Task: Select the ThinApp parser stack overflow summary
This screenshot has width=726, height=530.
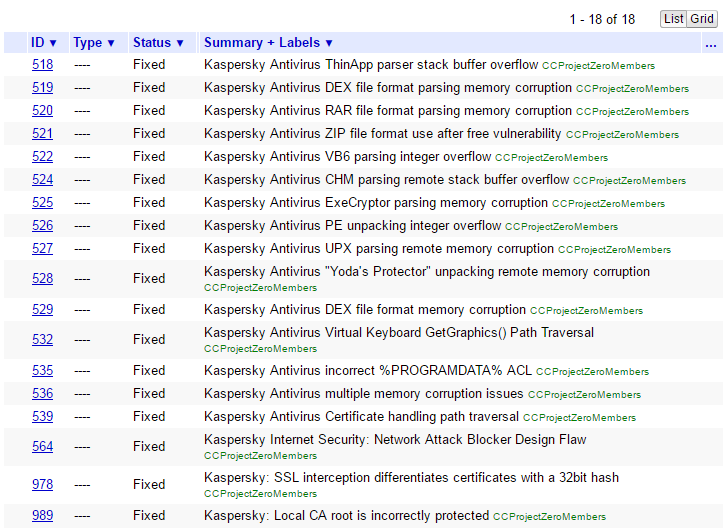Action: tap(371, 64)
